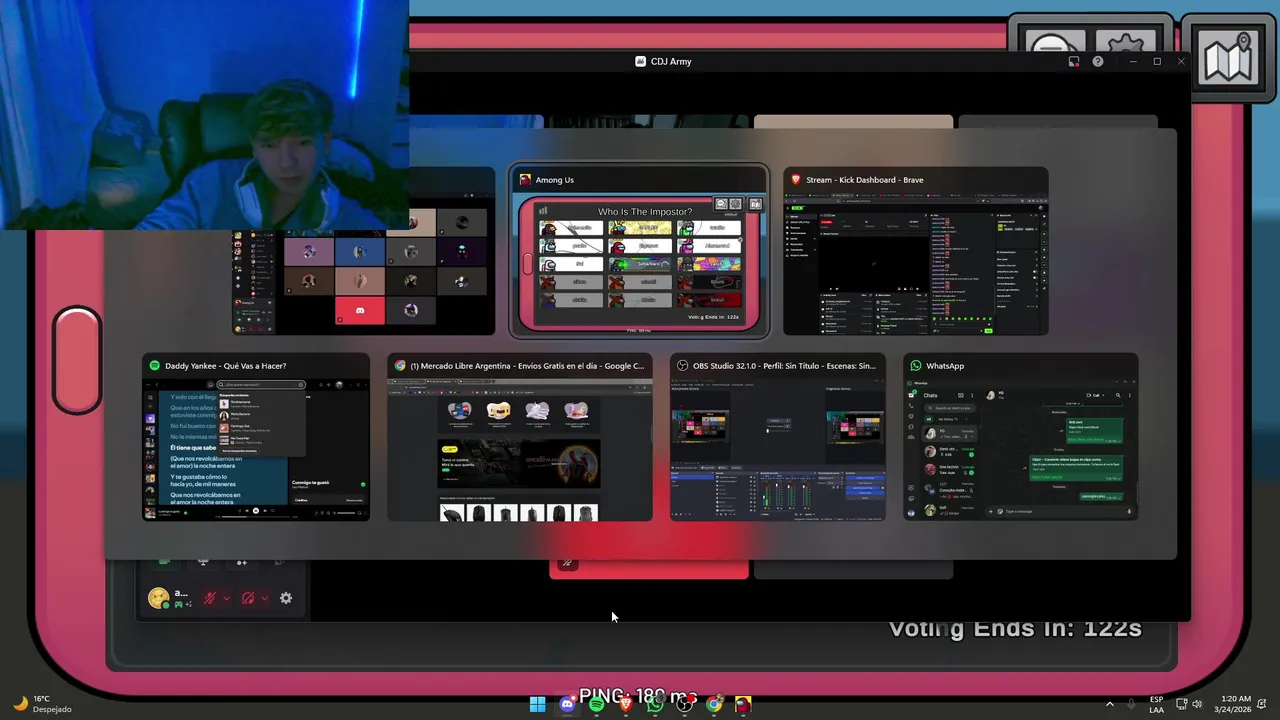Click the inbox icon in CDJ Army titlebar

click(x=1074, y=61)
